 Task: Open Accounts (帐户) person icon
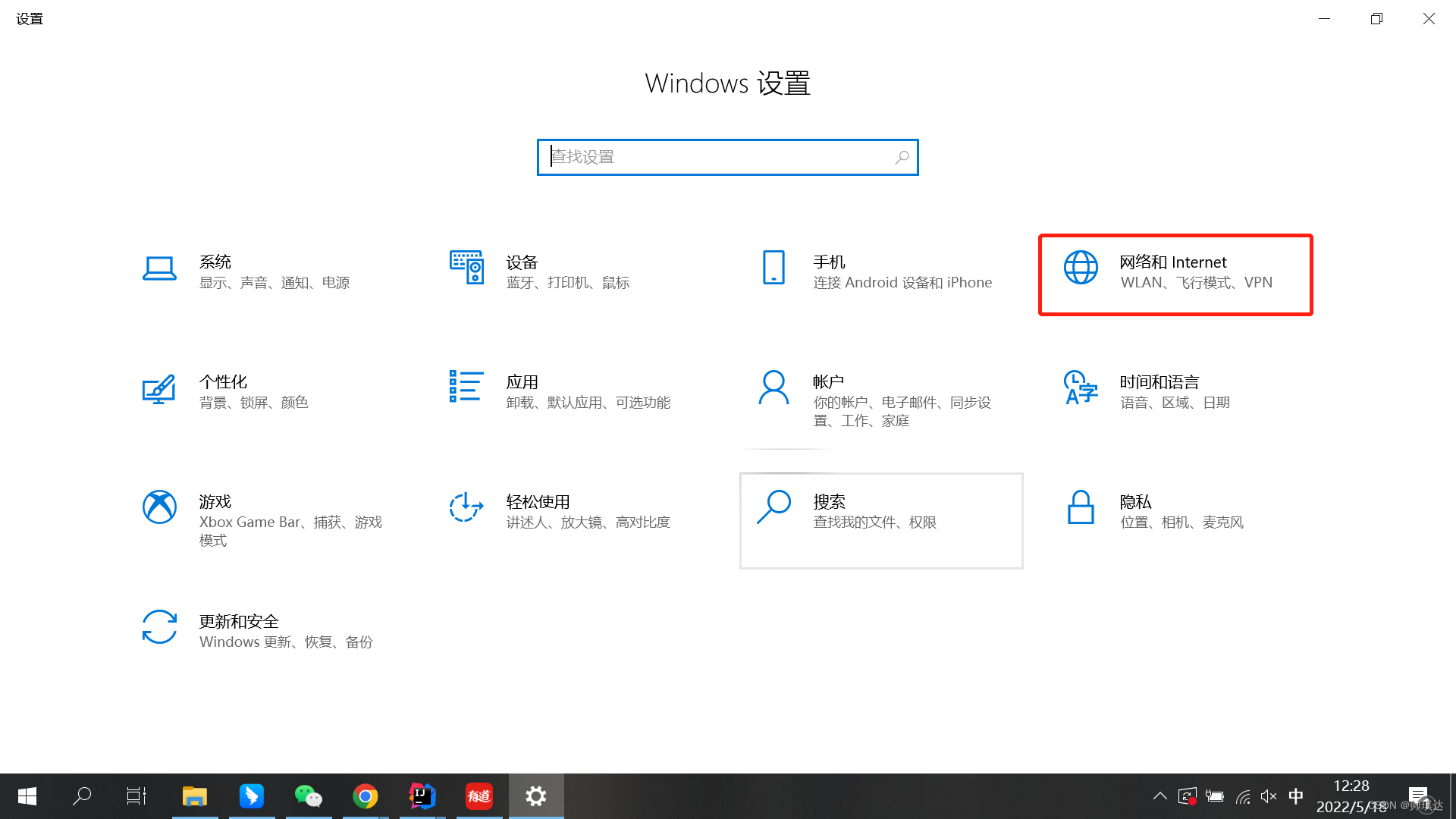[x=773, y=388]
